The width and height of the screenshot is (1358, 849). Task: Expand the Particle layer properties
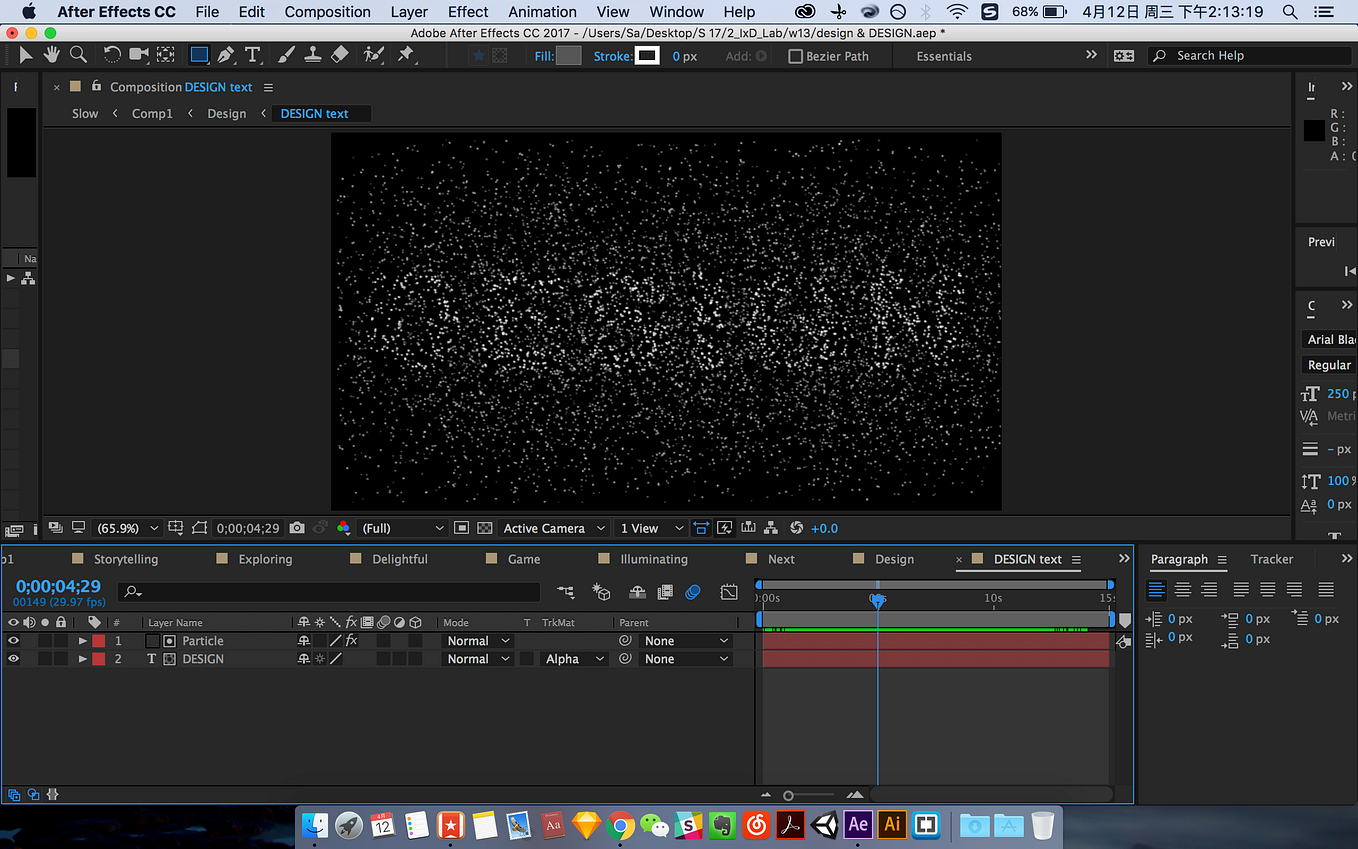(x=83, y=641)
